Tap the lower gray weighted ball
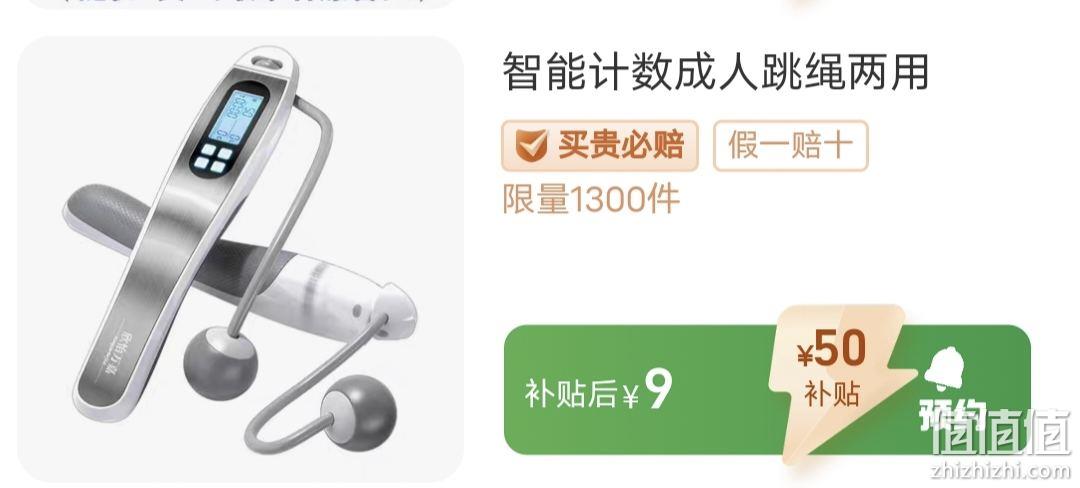 359,412
